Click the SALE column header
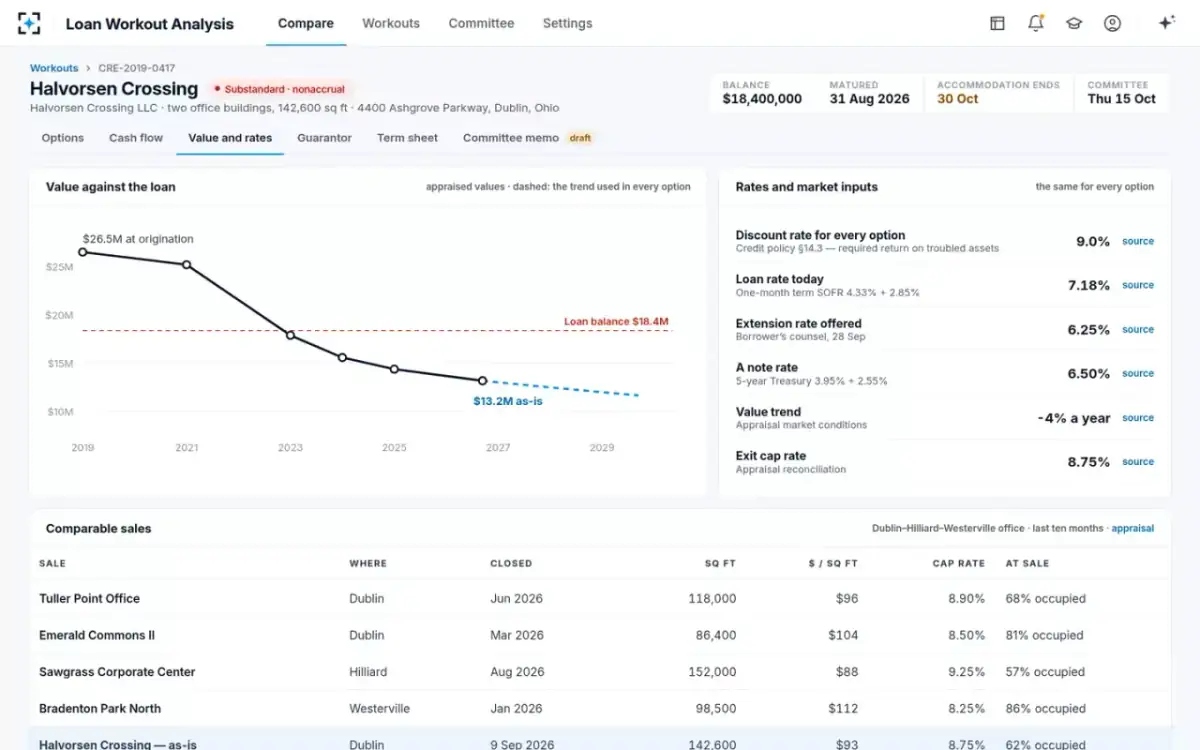The image size is (1200, 750). [x=52, y=564]
